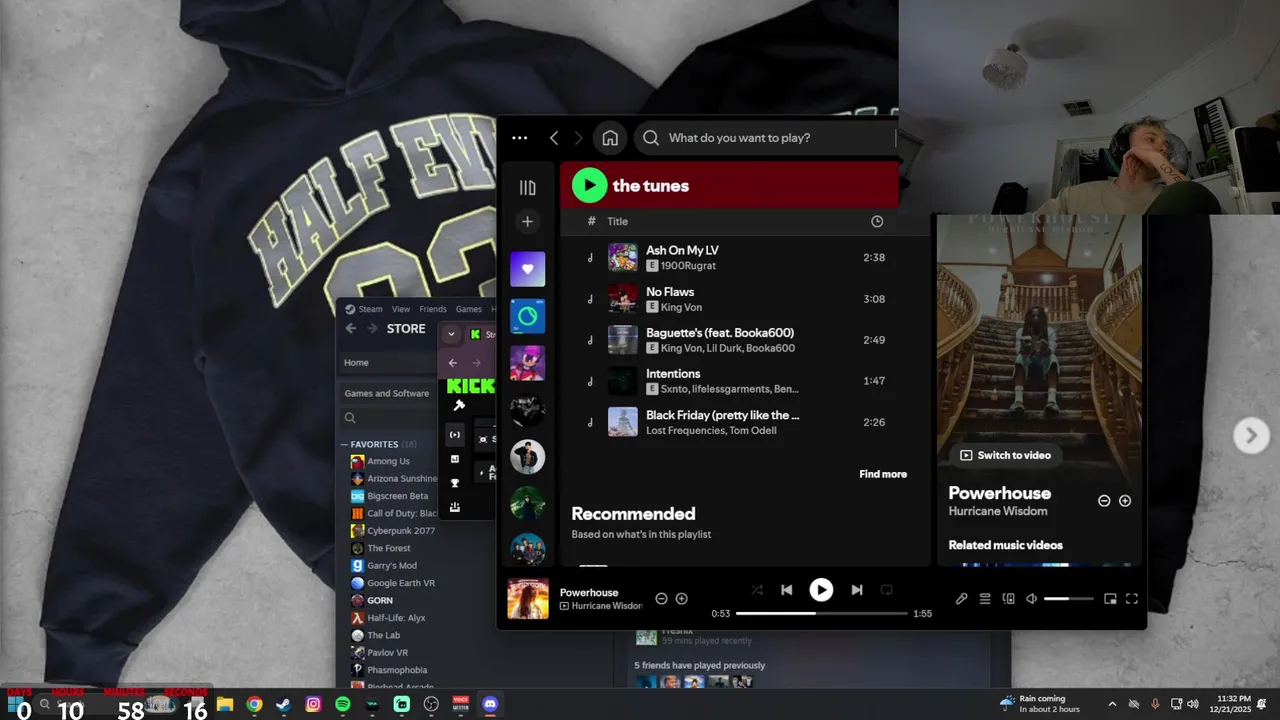This screenshot has width=1280, height=720.
Task: Click the Home button in Steam library
Action: [388, 362]
